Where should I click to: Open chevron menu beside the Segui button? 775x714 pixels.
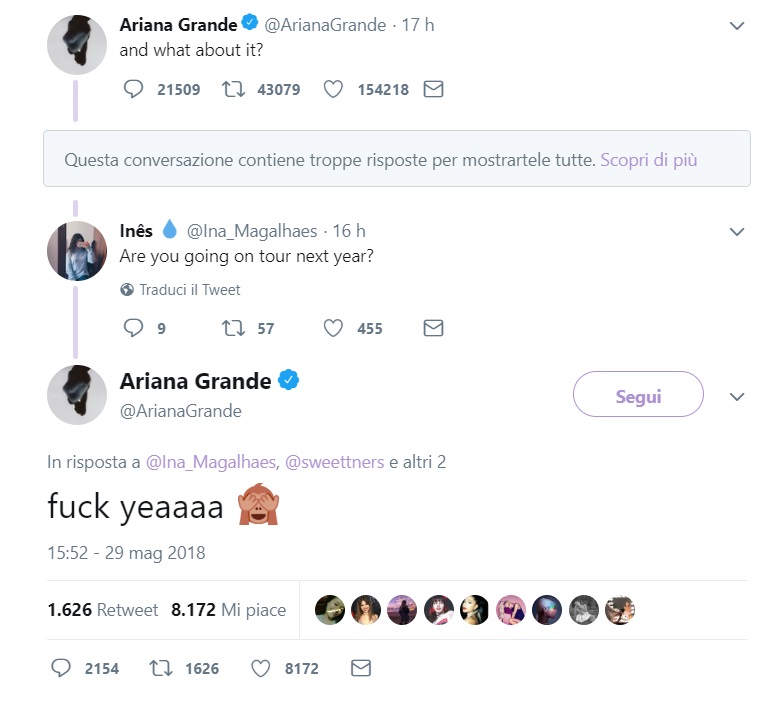point(737,397)
